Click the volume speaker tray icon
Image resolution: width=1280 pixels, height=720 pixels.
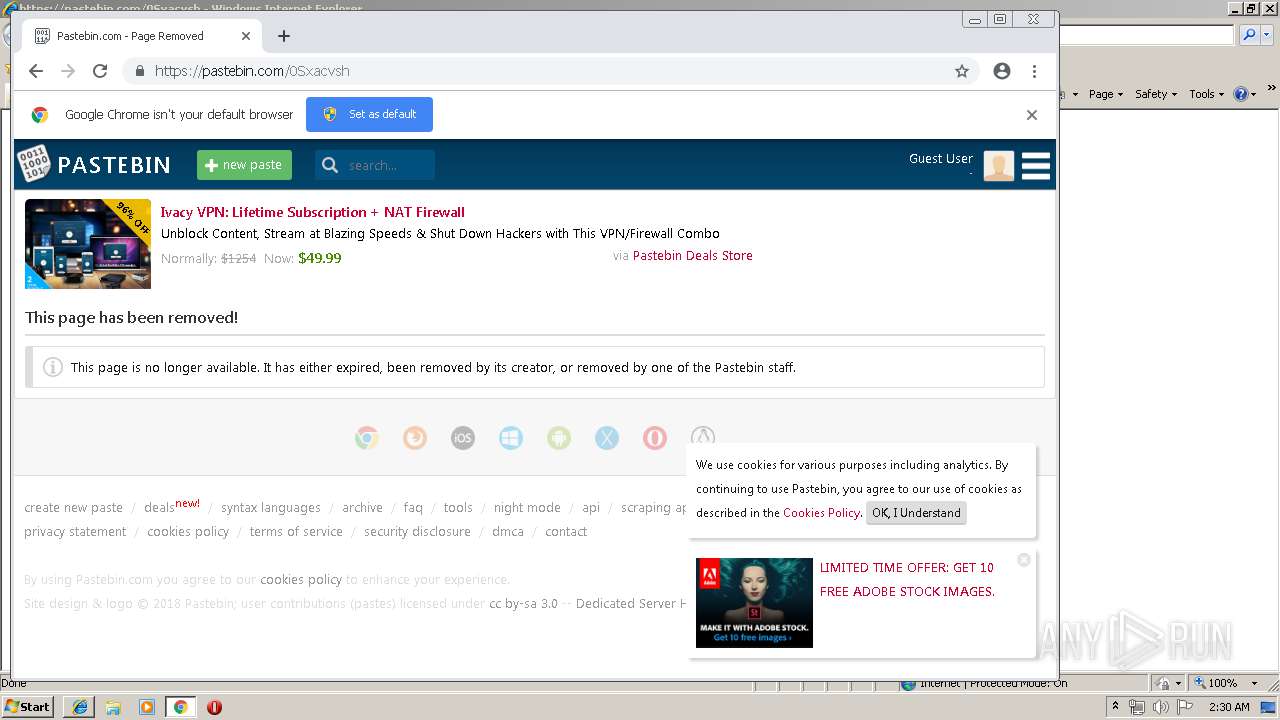pyautogui.click(x=1161, y=707)
